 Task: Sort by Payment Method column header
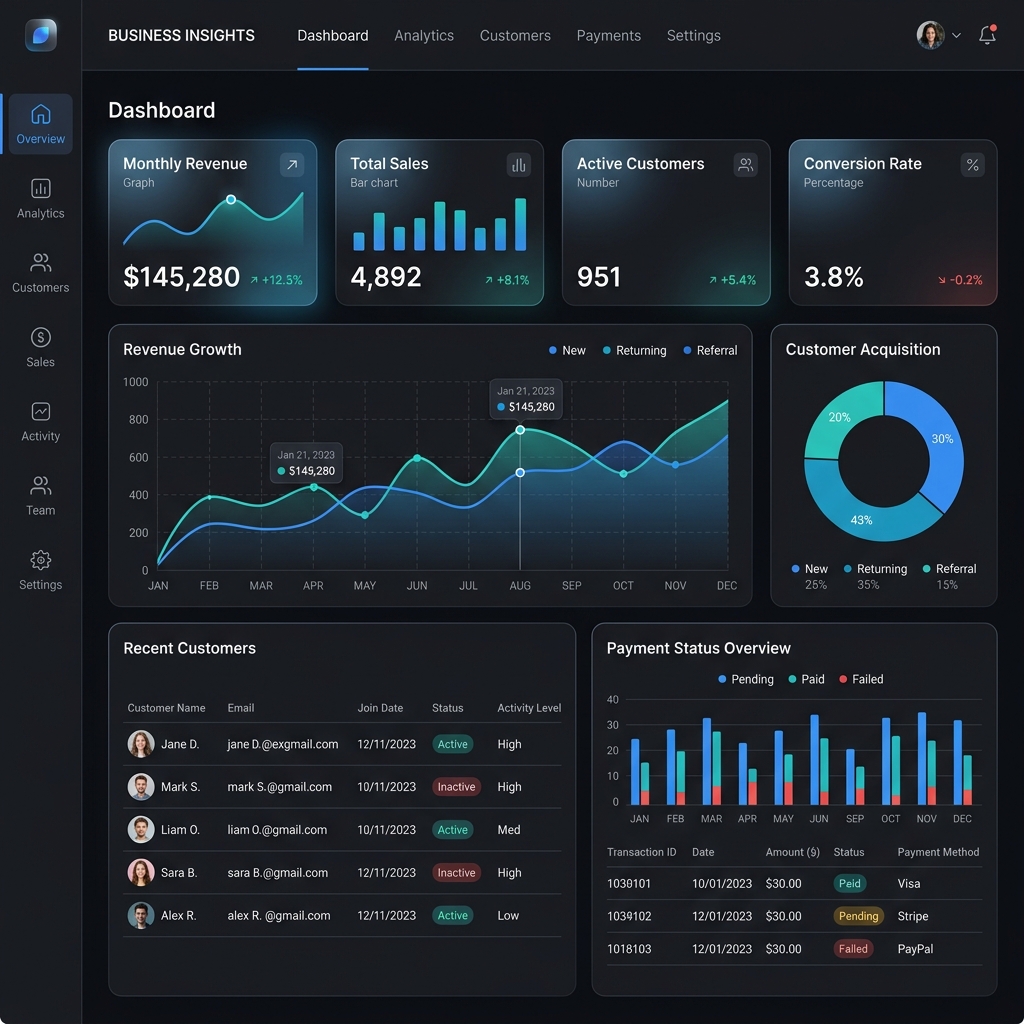(938, 852)
